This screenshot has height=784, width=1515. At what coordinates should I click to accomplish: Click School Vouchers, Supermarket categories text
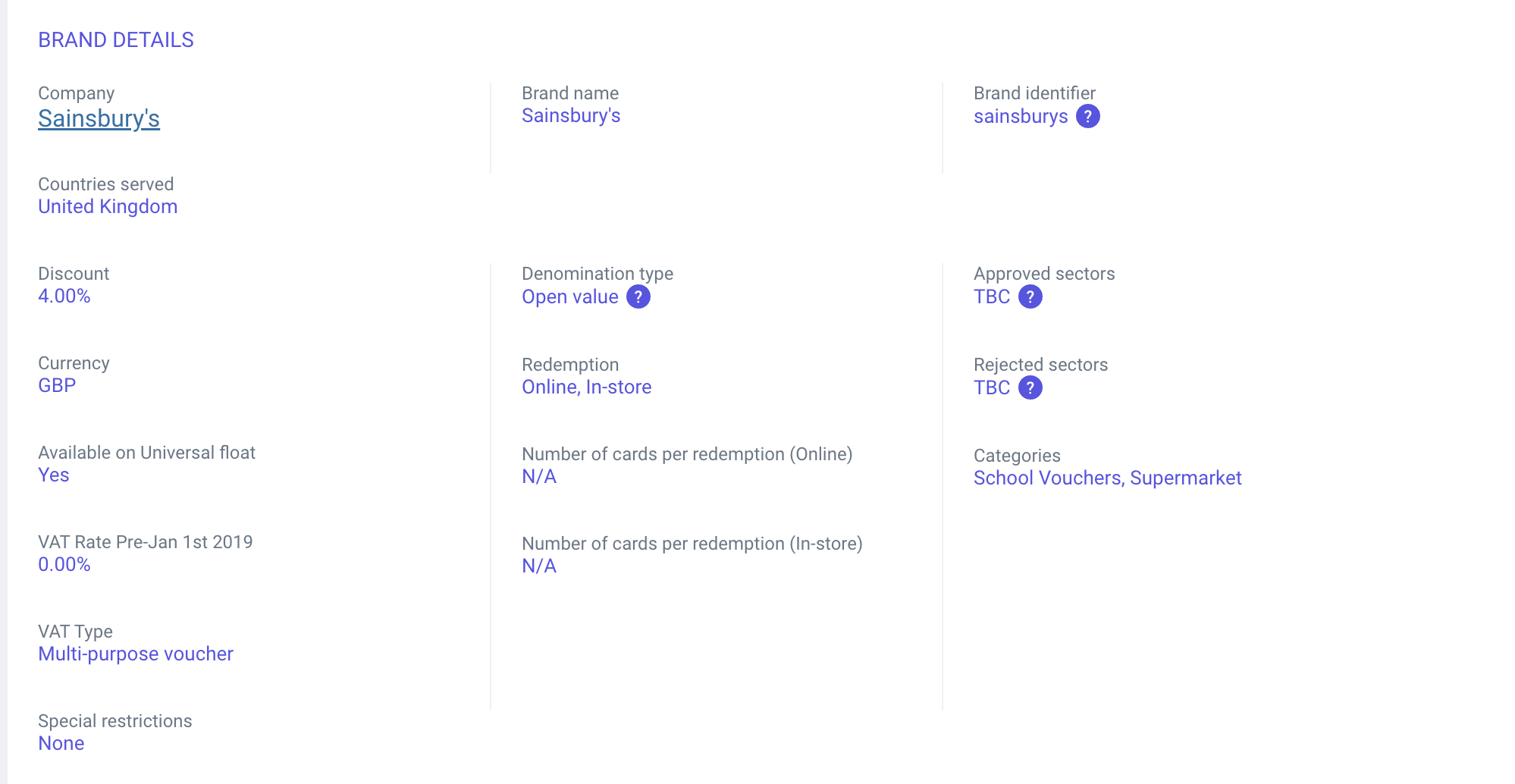pyautogui.click(x=1107, y=478)
